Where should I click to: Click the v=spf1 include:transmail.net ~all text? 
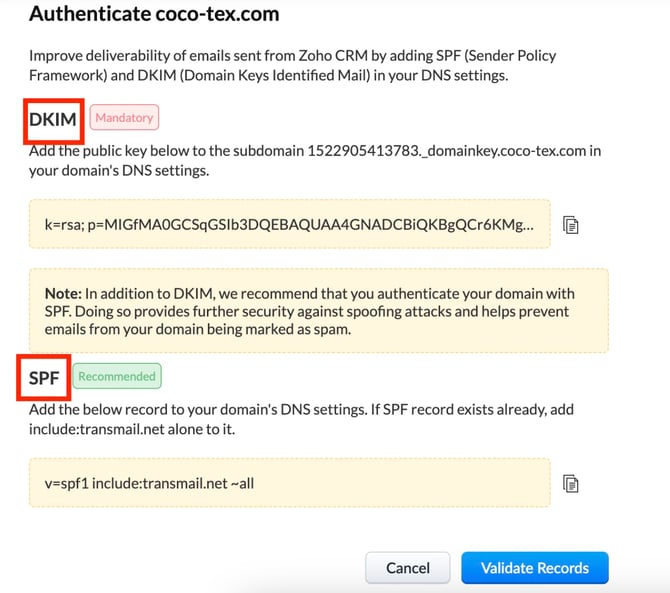tap(149, 483)
